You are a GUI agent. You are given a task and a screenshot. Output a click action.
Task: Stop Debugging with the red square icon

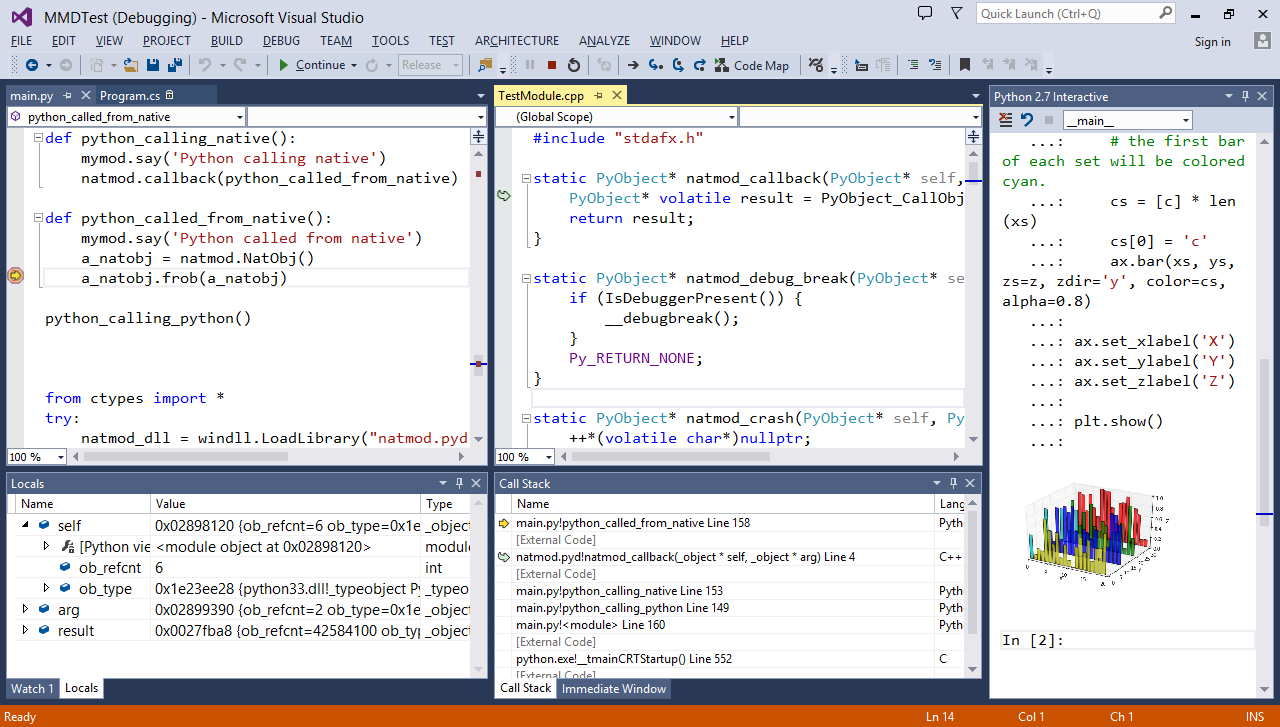[x=552, y=65]
